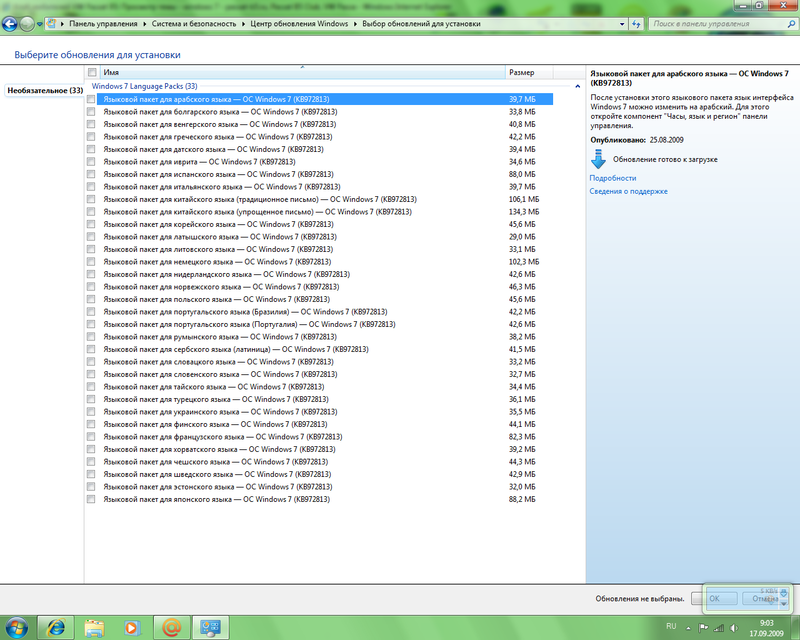800x640 pixels.
Task: Click the Control Panel icon in address bar
Action: pyautogui.click(x=51, y=23)
